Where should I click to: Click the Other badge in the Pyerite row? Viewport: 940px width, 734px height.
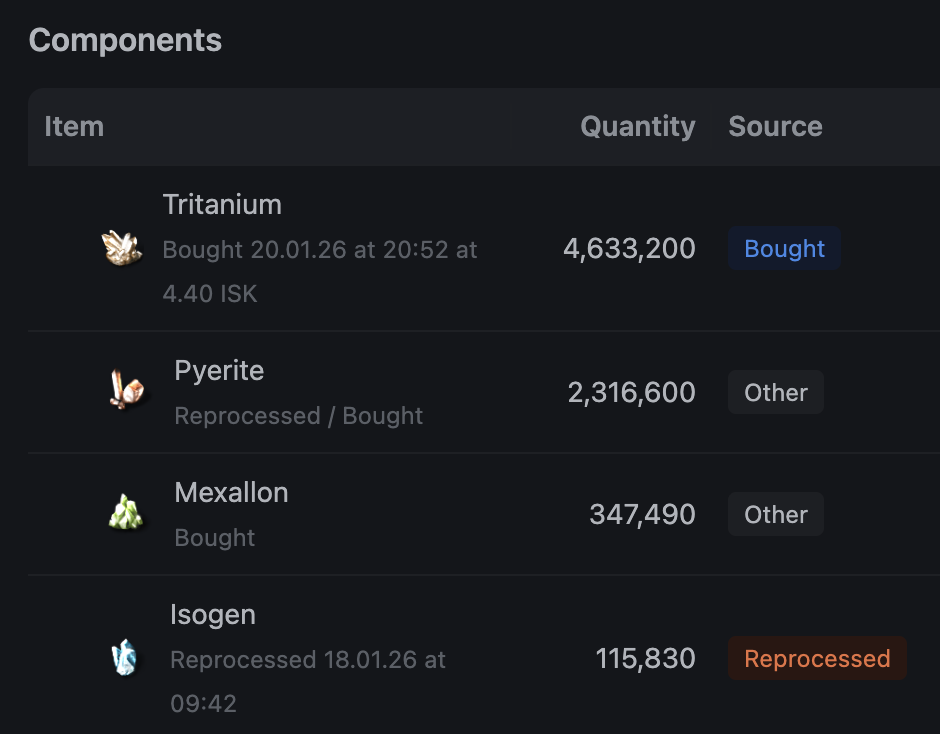click(x=775, y=392)
